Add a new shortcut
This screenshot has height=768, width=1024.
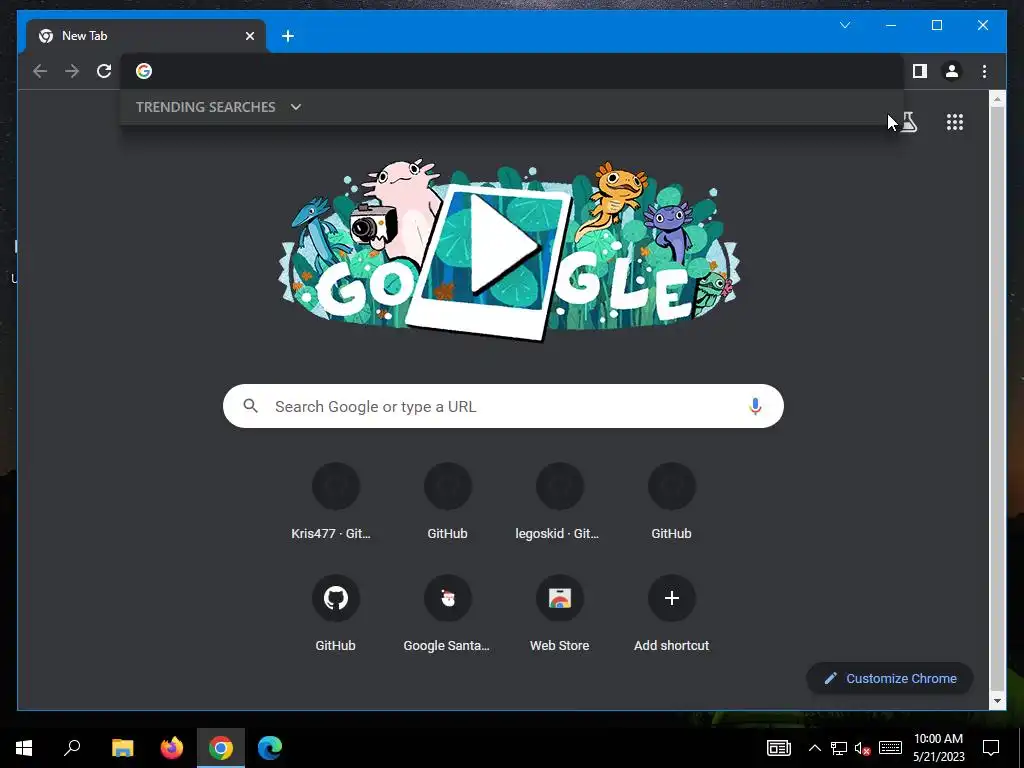point(671,613)
